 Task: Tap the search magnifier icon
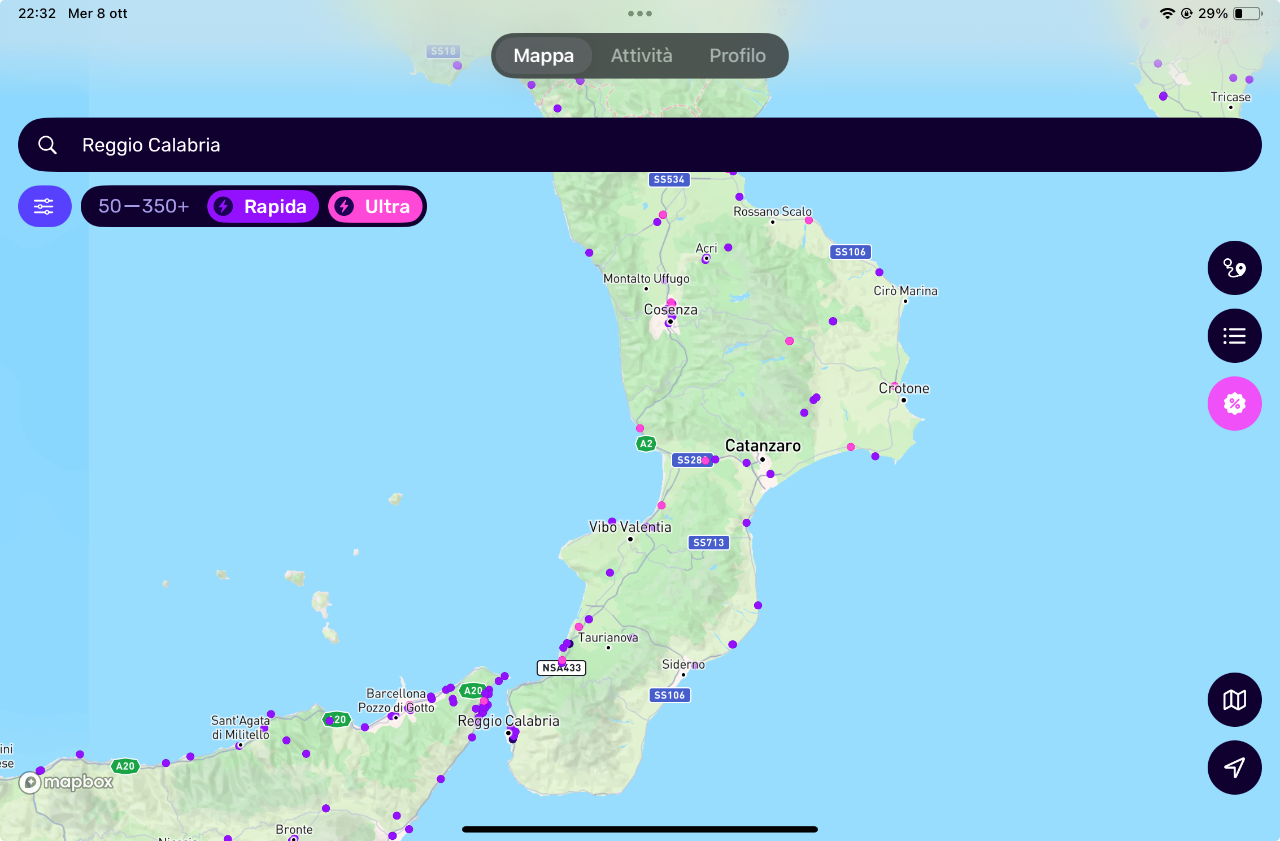47,145
